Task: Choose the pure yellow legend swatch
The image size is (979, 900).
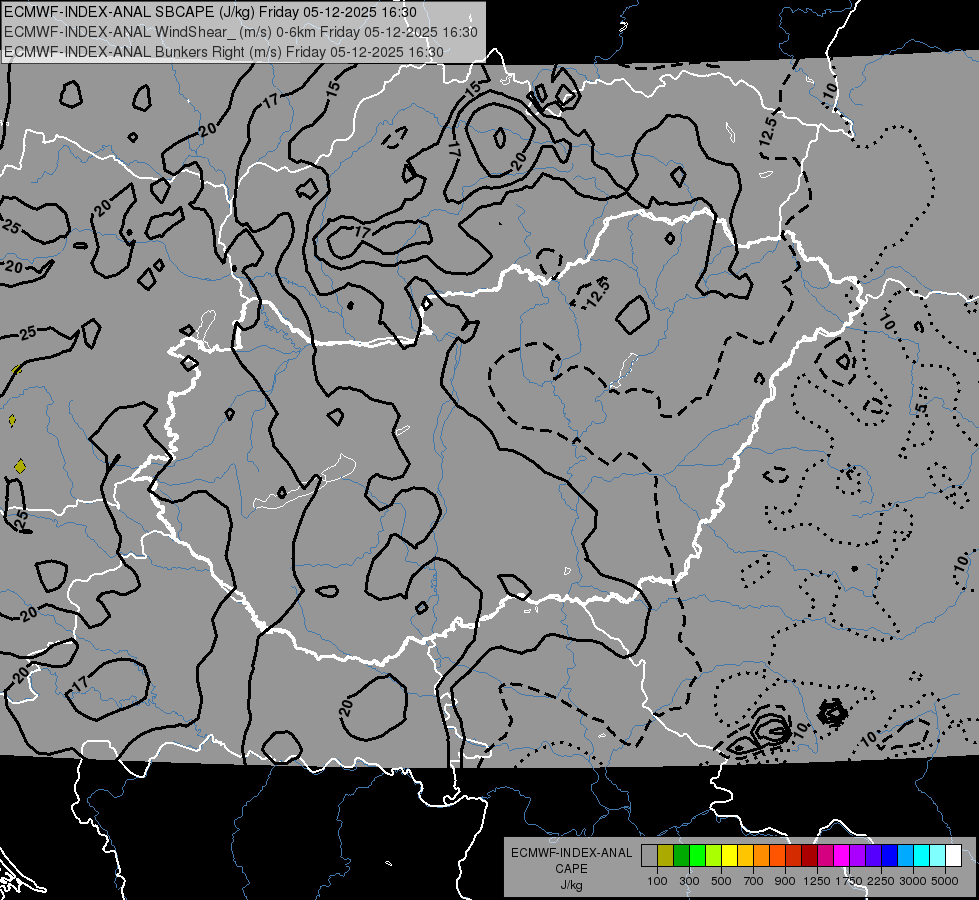Action: pyautogui.click(x=729, y=856)
